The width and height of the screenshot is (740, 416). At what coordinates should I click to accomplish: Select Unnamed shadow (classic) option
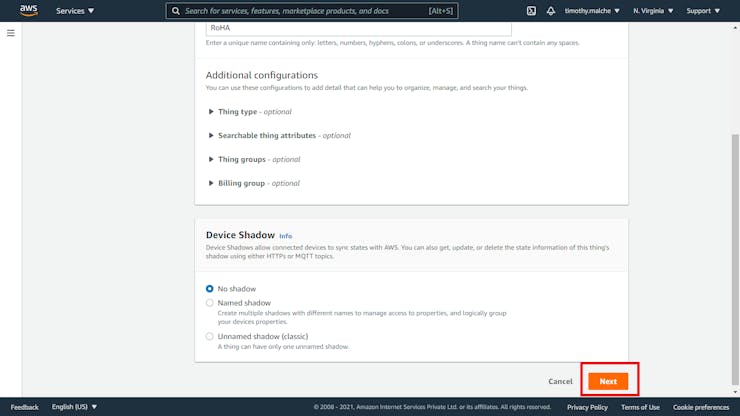tap(210, 337)
